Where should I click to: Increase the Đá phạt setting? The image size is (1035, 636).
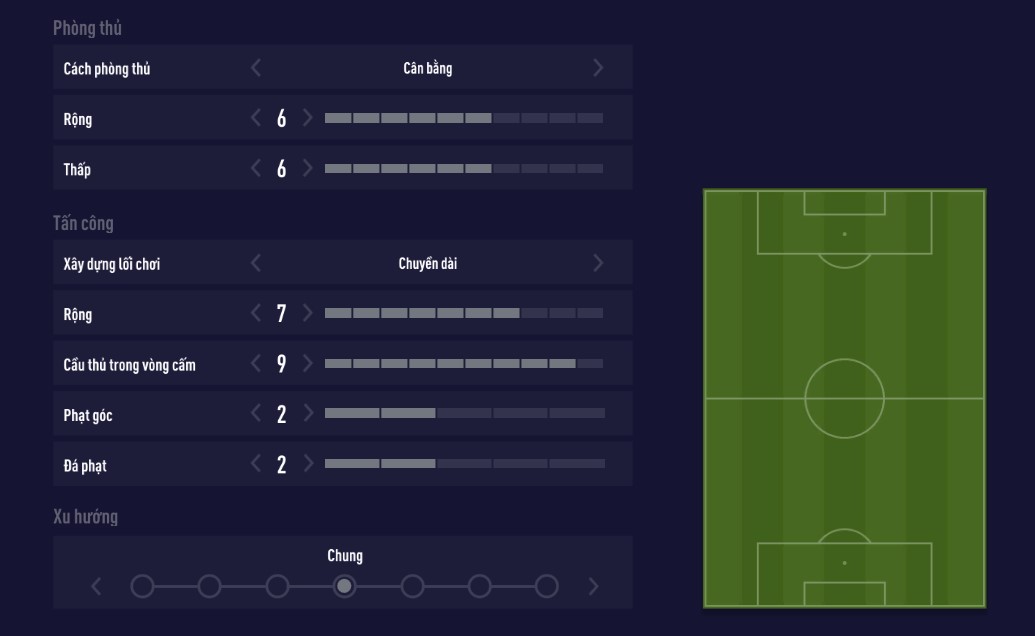(309, 463)
